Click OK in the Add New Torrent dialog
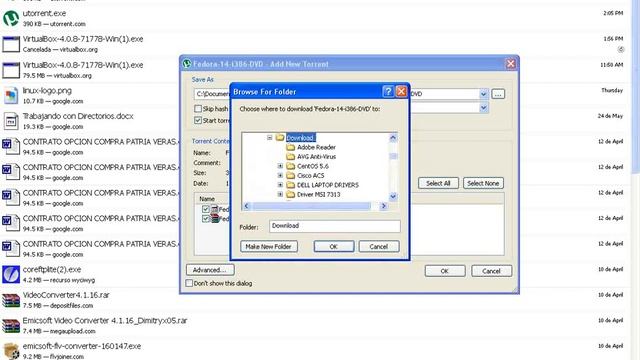Image resolution: width=640 pixels, height=360 pixels. tap(445, 271)
